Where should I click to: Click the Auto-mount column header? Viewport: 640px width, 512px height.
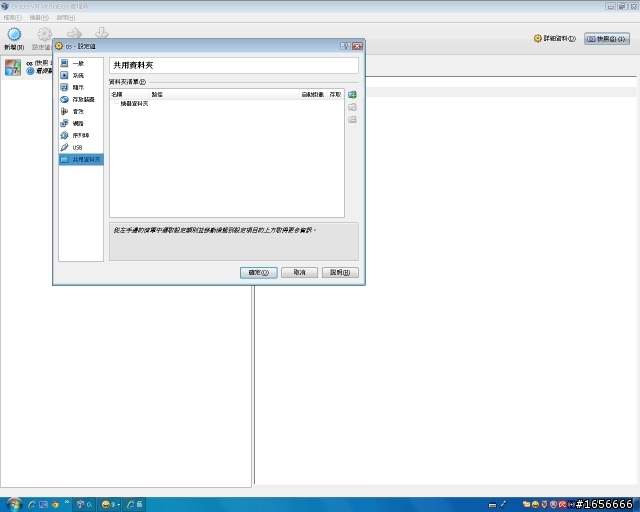(313, 94)
